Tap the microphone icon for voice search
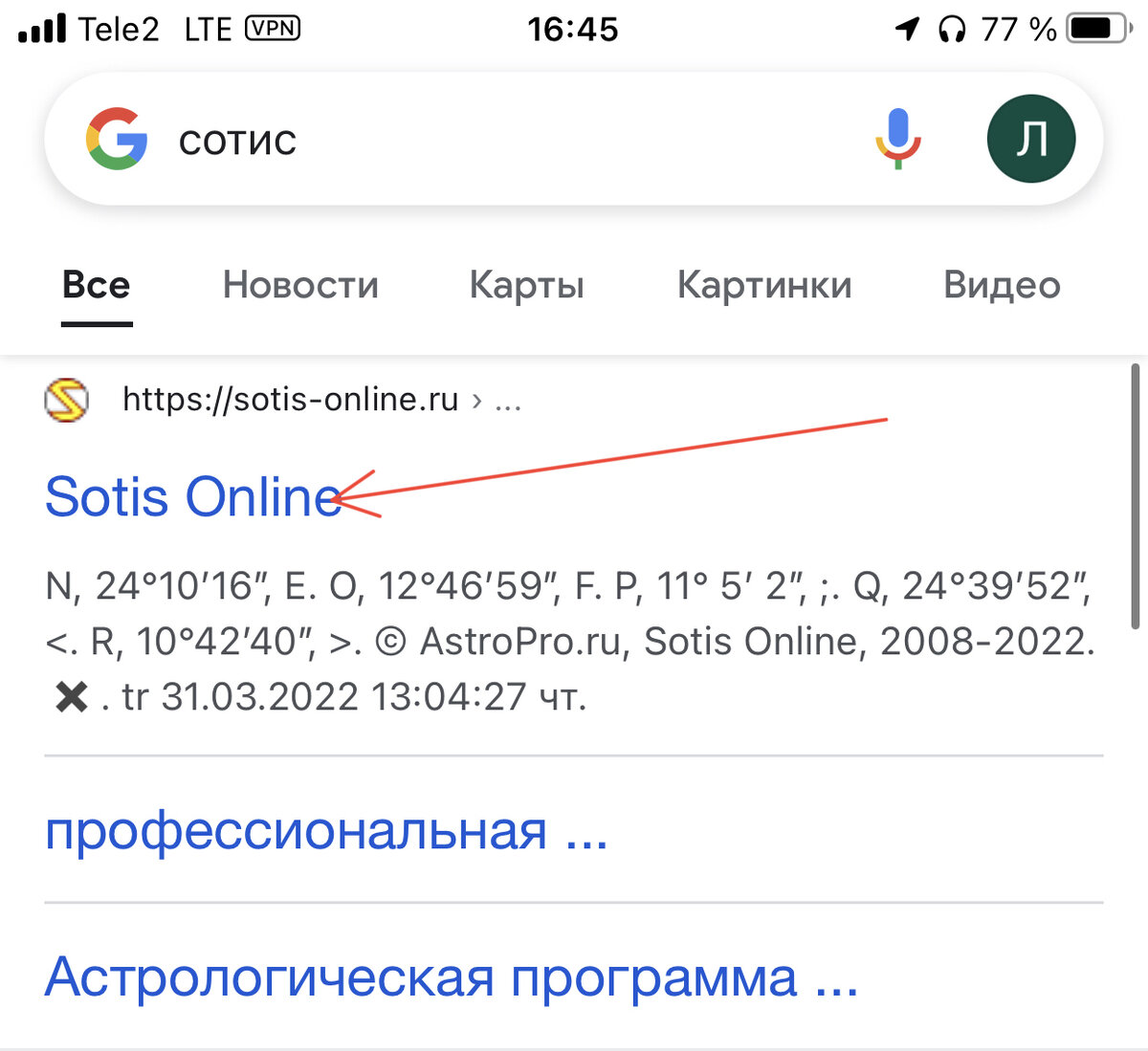The image size is (1148, 1051). (x=896, y=140)
